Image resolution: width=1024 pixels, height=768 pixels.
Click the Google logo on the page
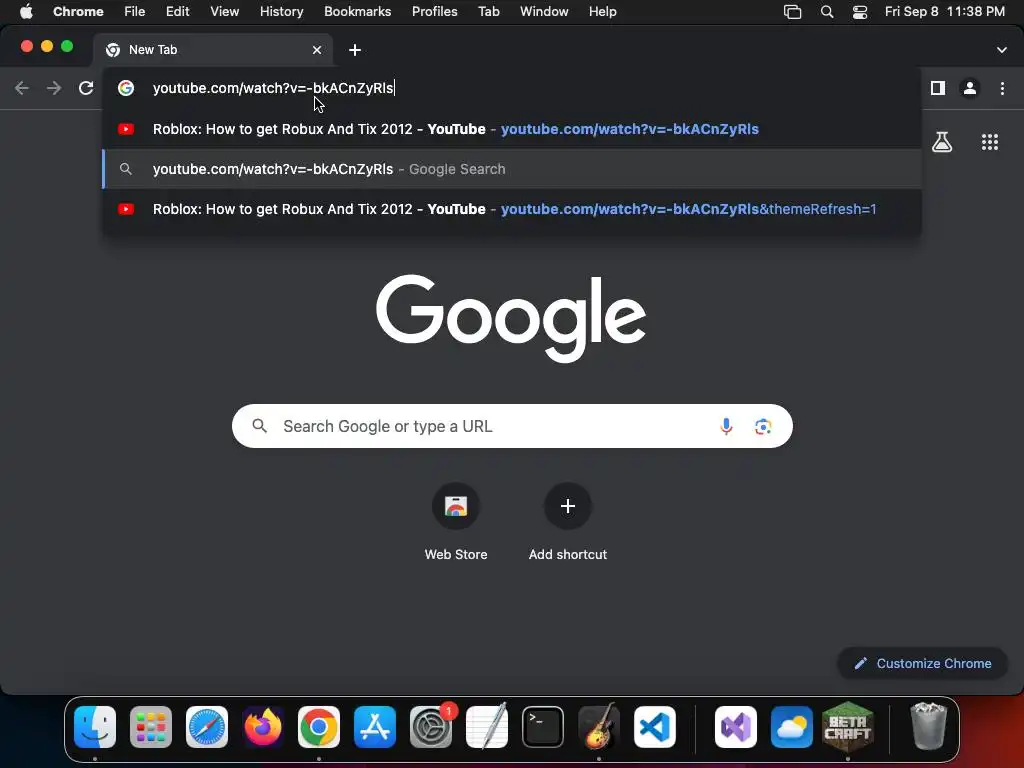coord(511,317)
